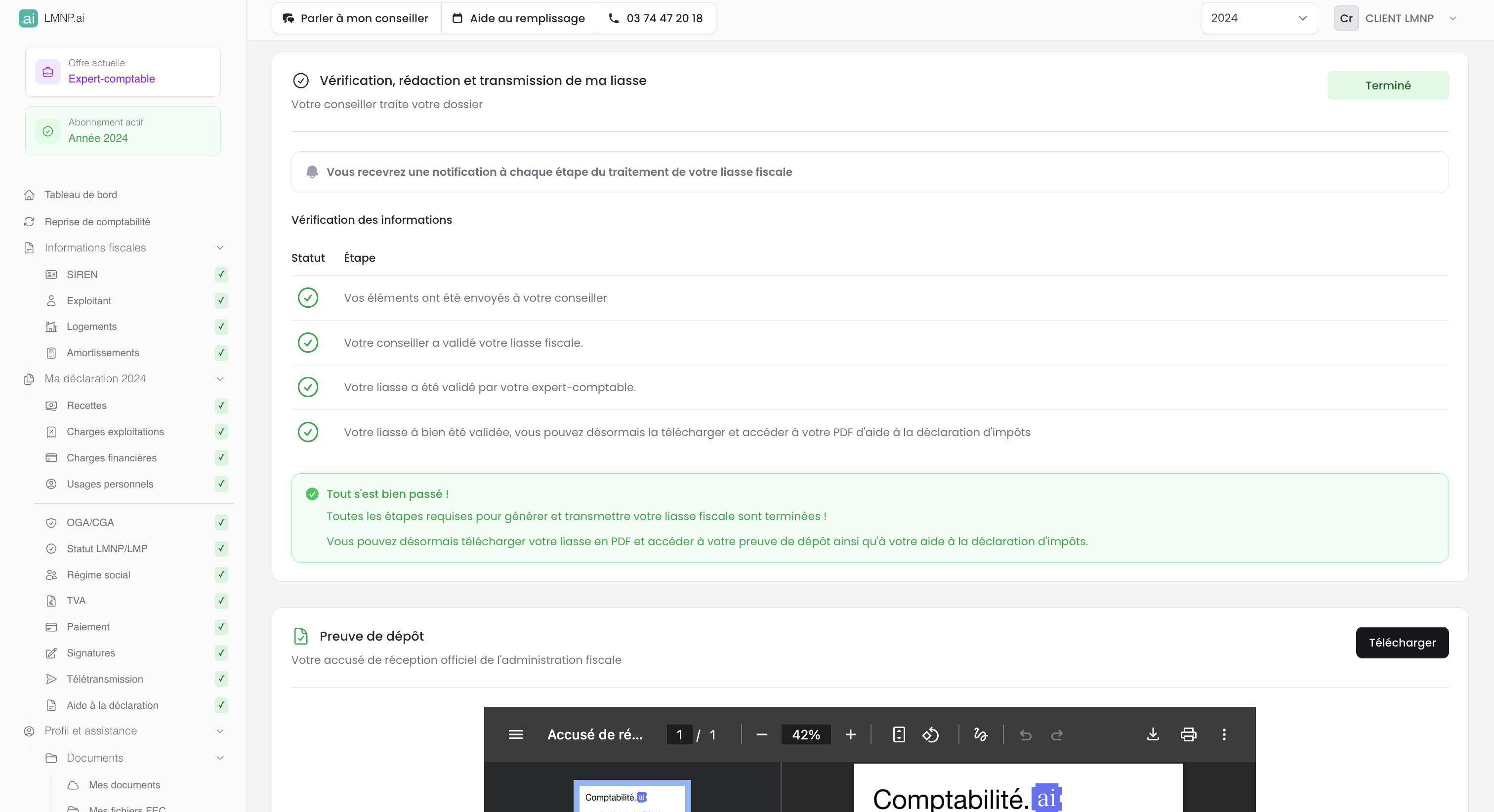Open the PDF draw annotation tool
The image size is (1494, 812).
pos(981,734)
